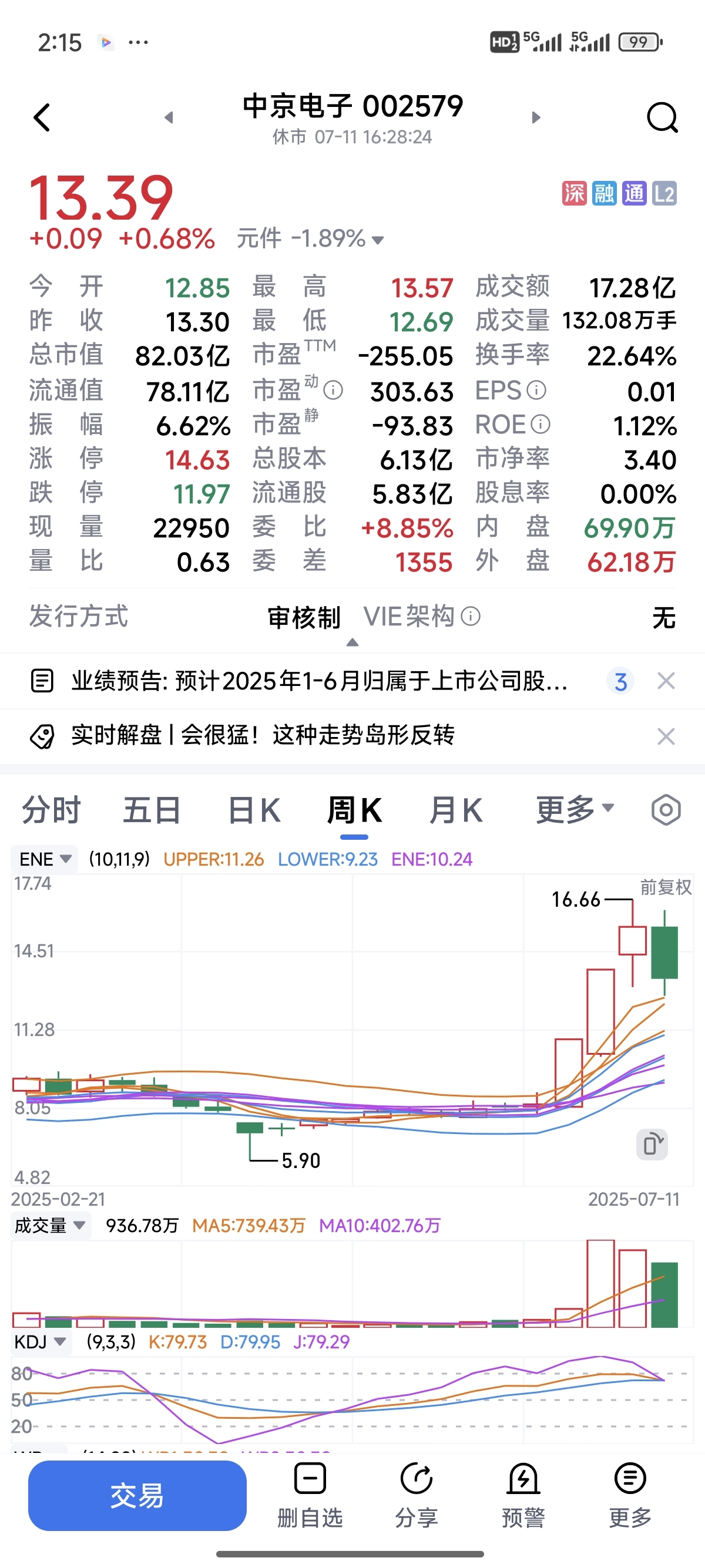
Task: Dismiss the 业绩预告 notice
Action: 667,681
